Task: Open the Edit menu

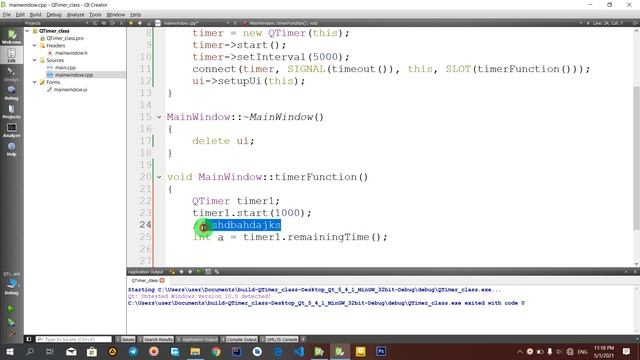Action: coord(20,15)
